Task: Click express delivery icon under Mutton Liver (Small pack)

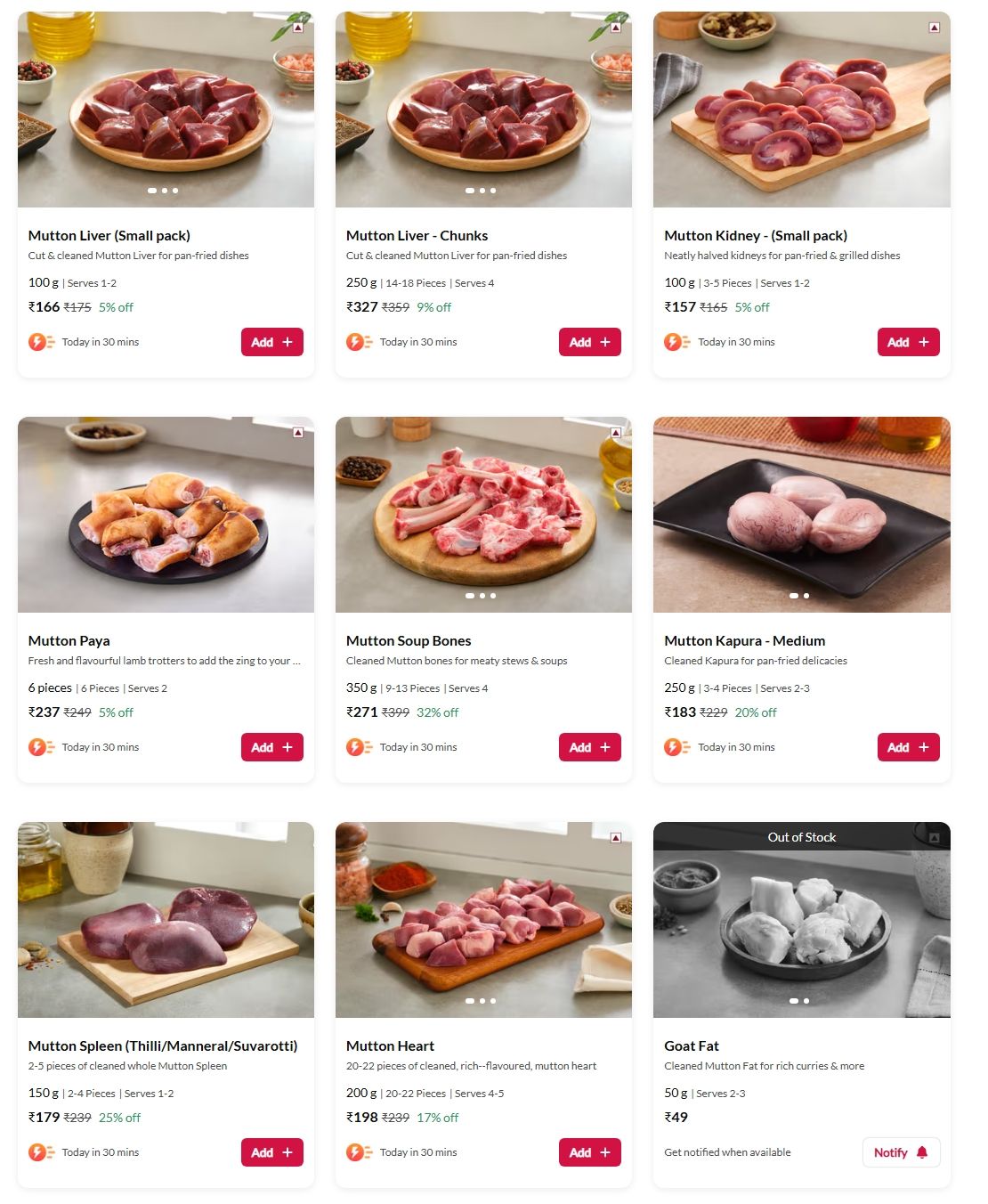Action: click(41, 342)
